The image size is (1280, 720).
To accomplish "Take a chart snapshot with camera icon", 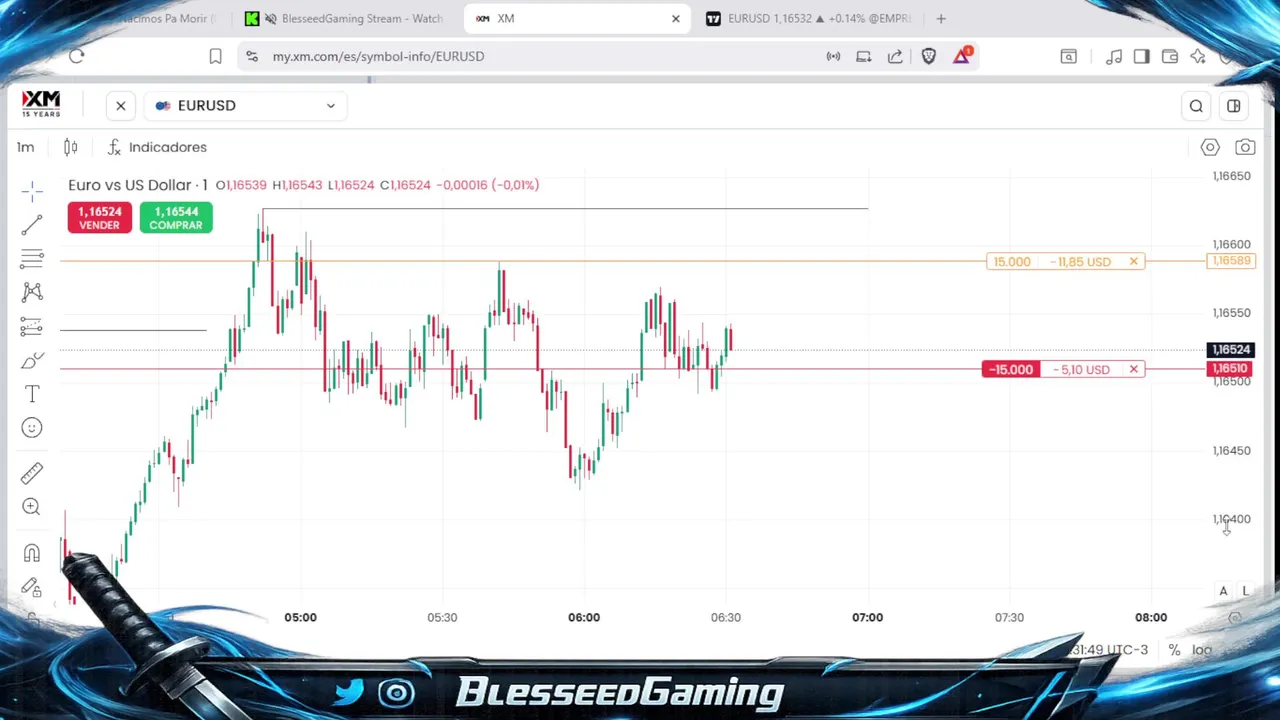I will 1245,147.
